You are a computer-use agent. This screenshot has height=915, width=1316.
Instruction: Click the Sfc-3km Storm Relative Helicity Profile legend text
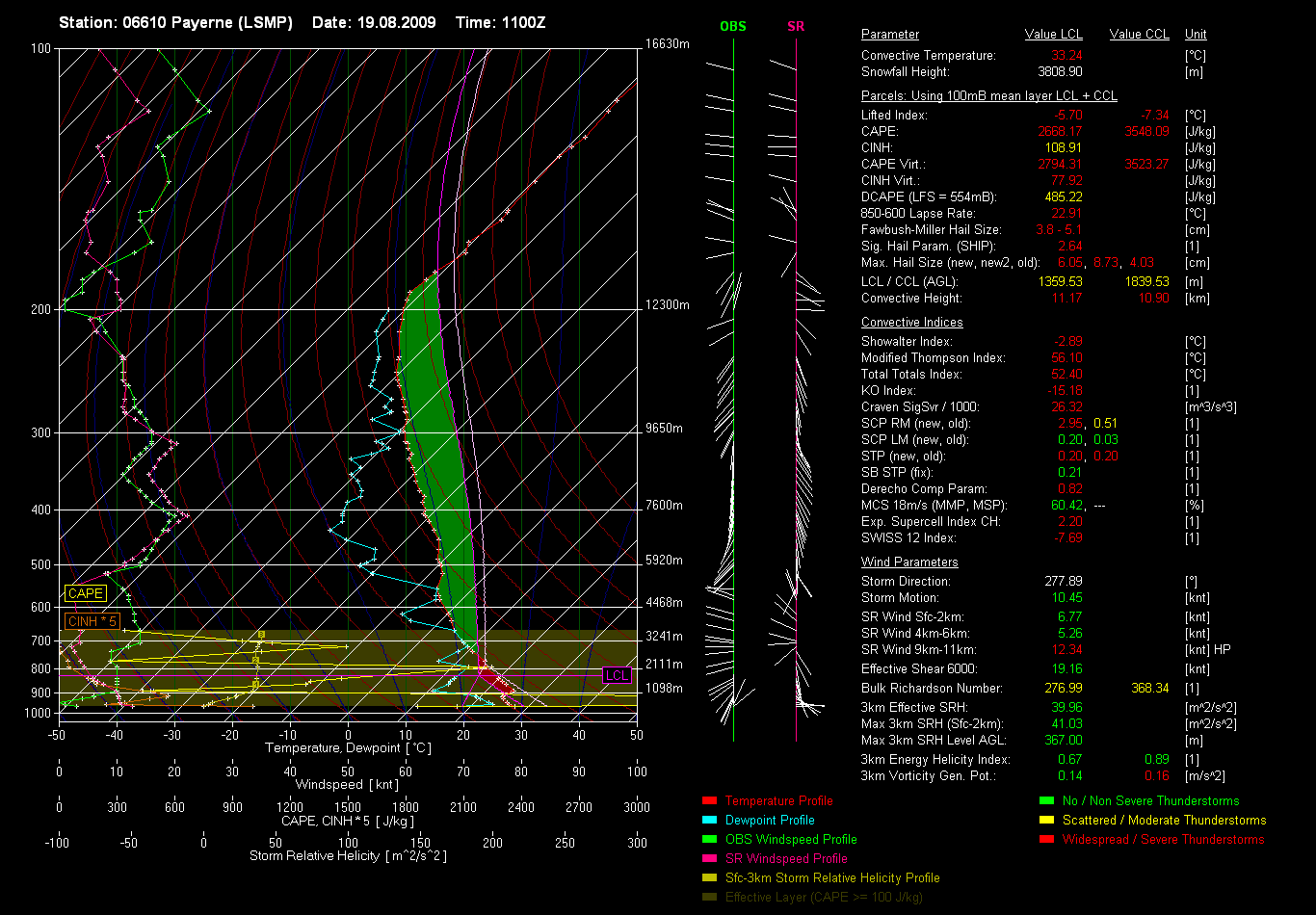pos(832,878)
